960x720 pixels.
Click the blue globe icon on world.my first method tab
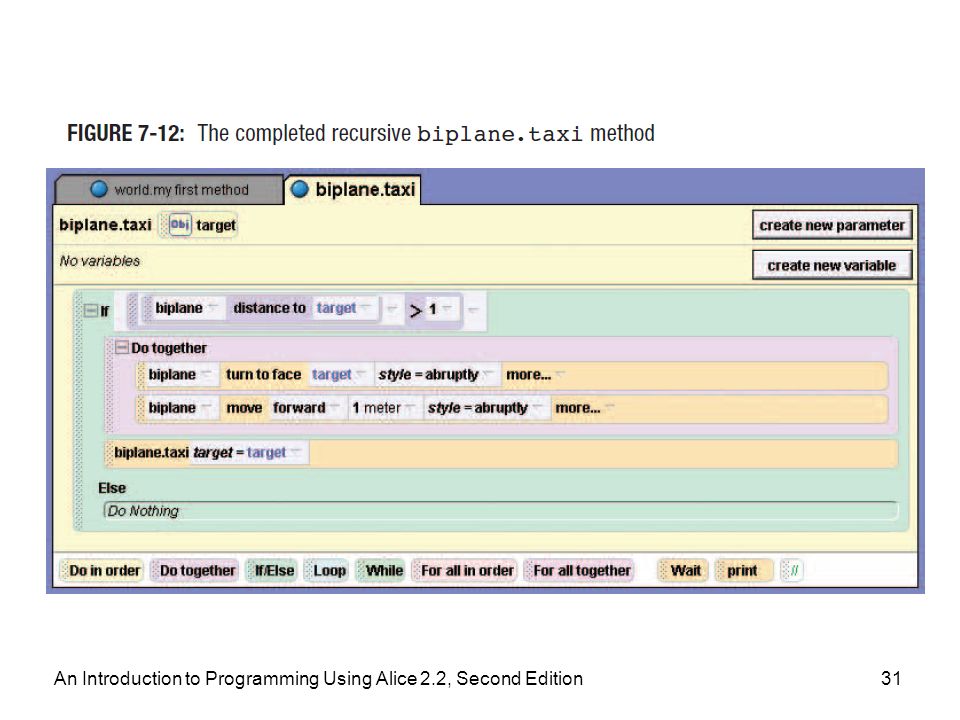click(99, 189)
